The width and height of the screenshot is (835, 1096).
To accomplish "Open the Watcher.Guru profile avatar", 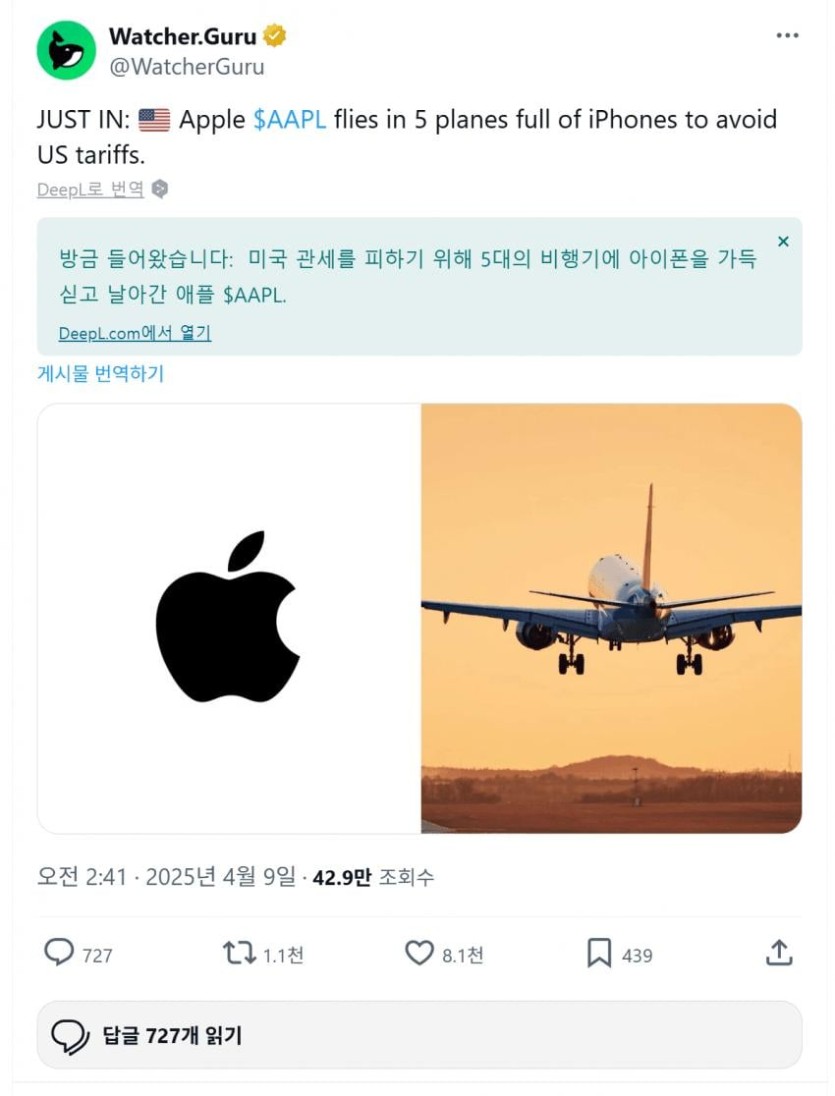I will [66, 50].
